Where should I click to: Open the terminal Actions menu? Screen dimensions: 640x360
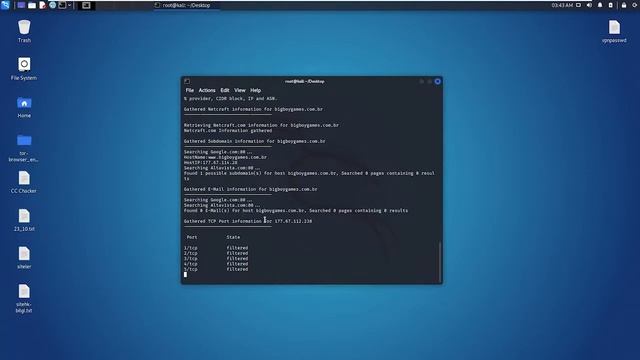pos(207,90)
